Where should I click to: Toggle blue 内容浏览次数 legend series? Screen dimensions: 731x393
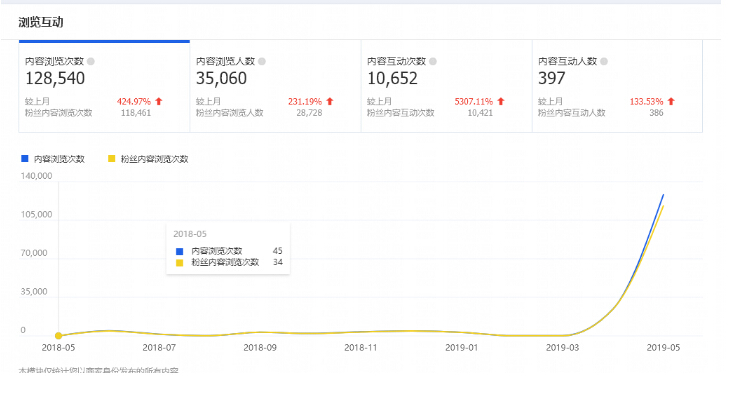coord(53,159)
